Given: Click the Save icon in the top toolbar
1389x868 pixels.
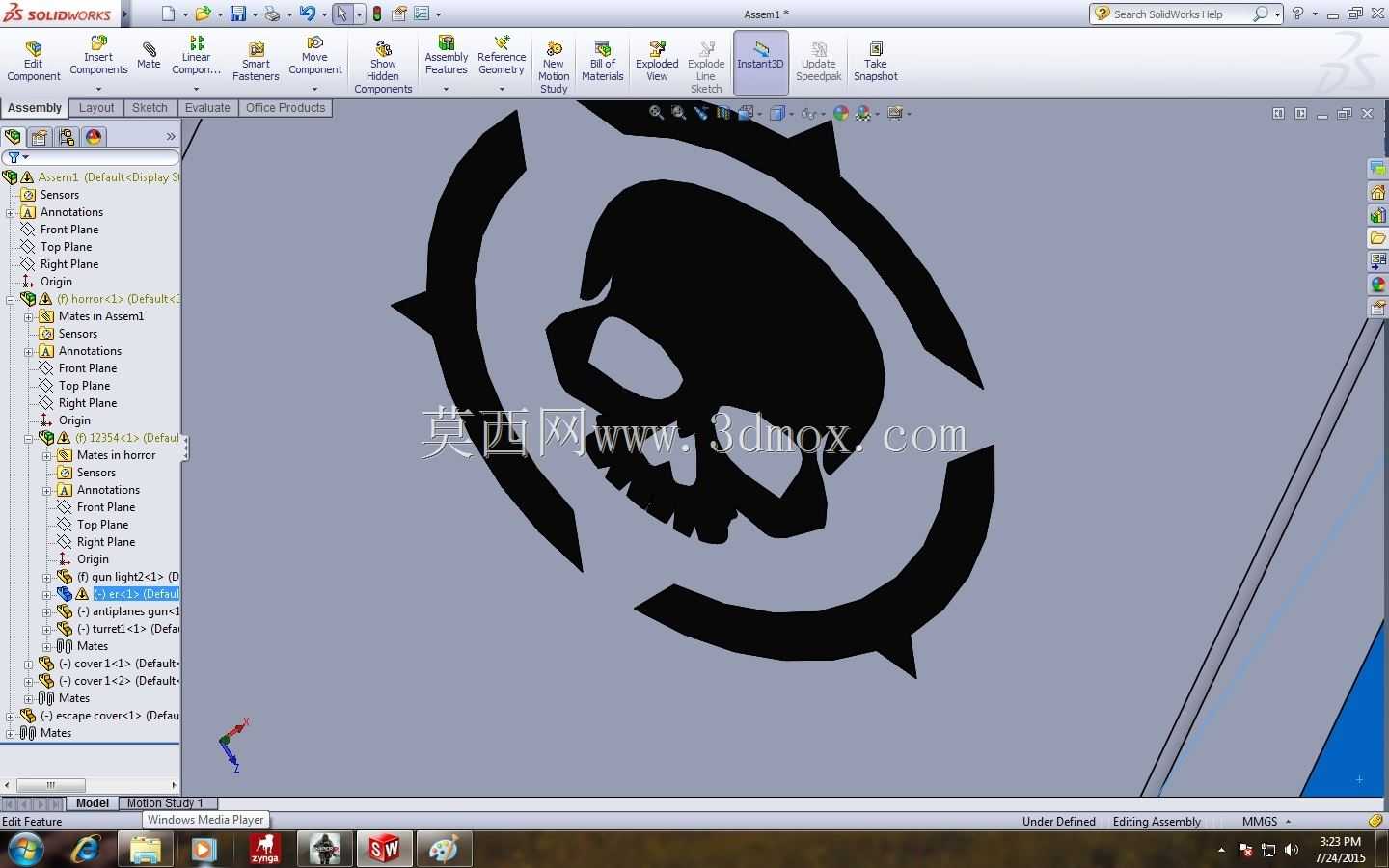Looking at the screenshot, I should tap(237, 14).
